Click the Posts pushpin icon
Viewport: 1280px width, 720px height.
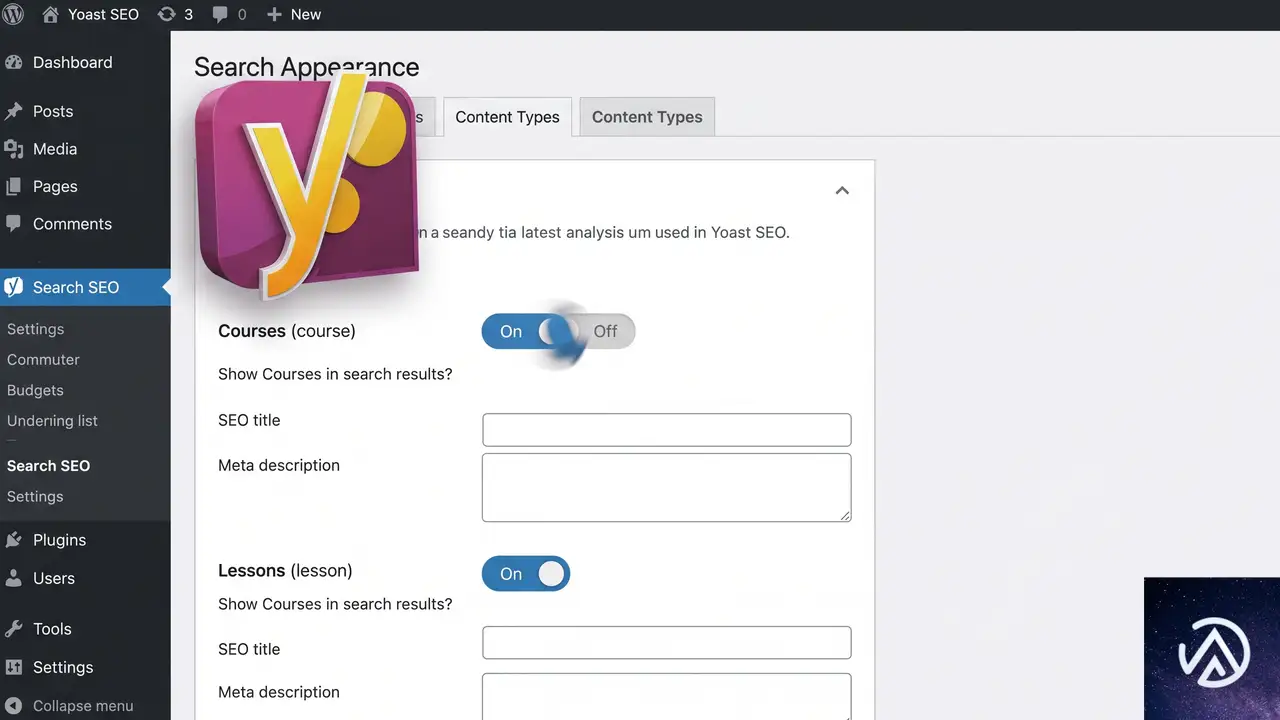(14, 111)
